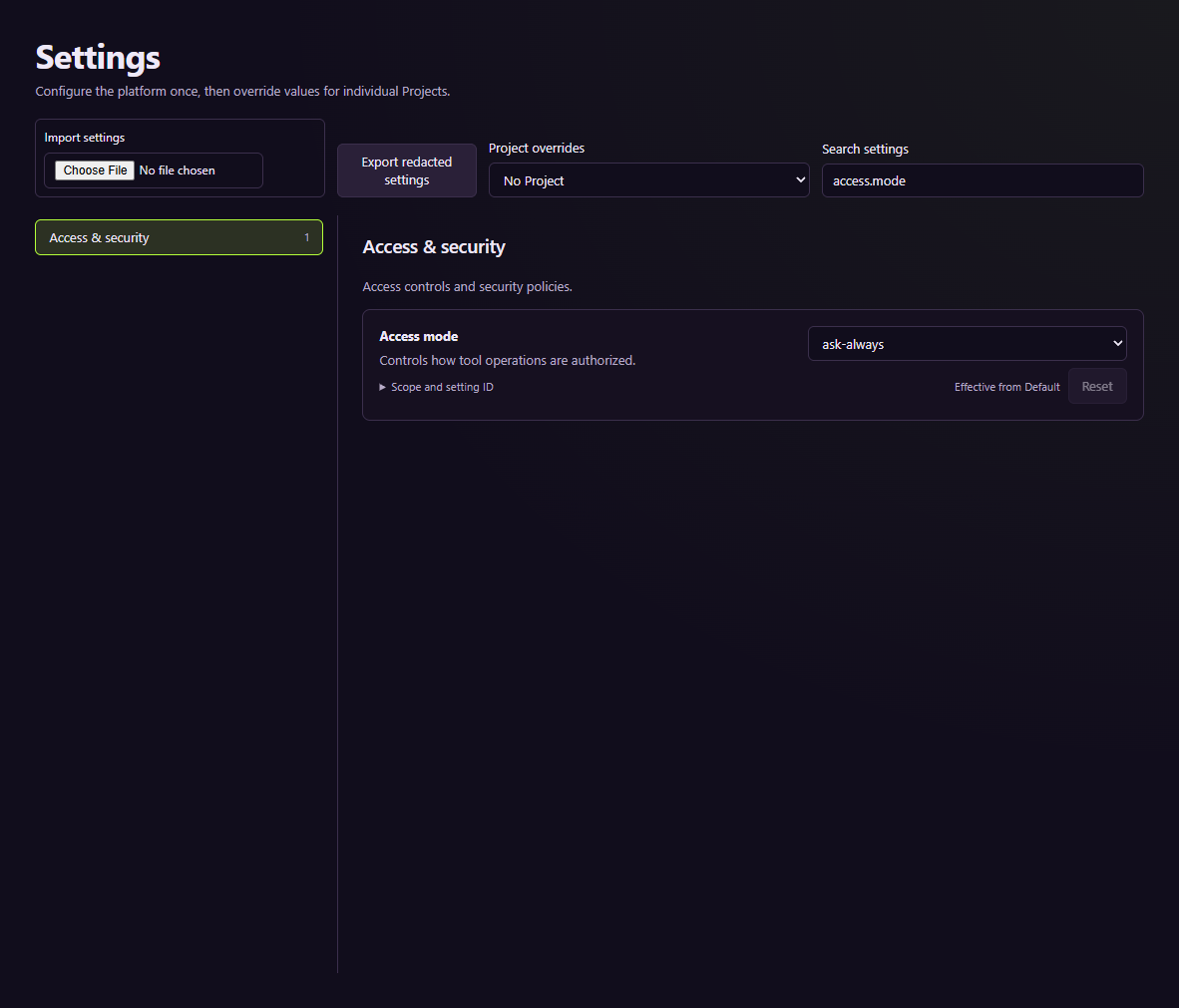This screenshot has height=1008, width=1179.
Task: Select Access & security category
Action: pos(179,237)
